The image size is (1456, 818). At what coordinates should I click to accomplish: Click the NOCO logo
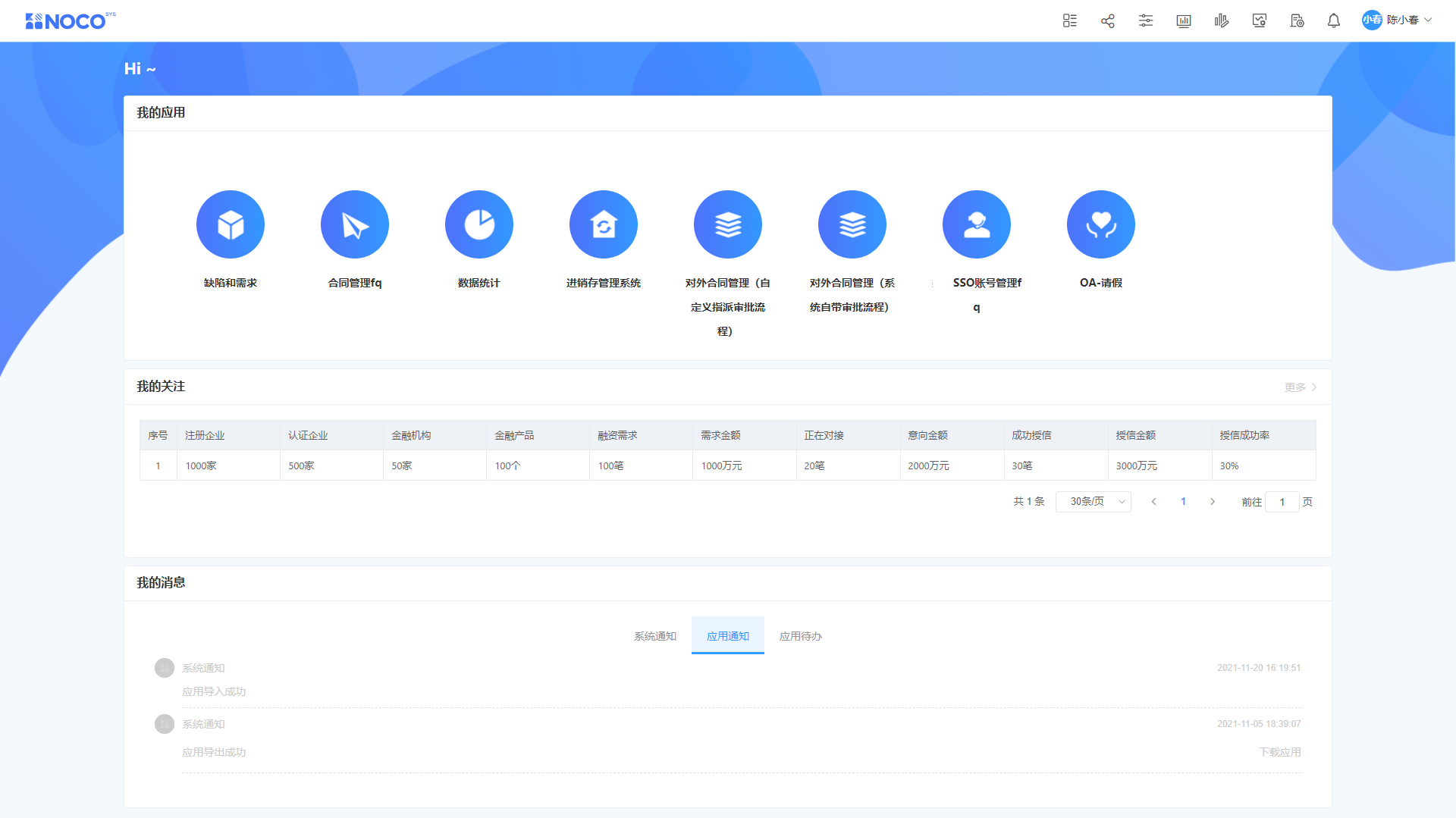tap(70, 20)
